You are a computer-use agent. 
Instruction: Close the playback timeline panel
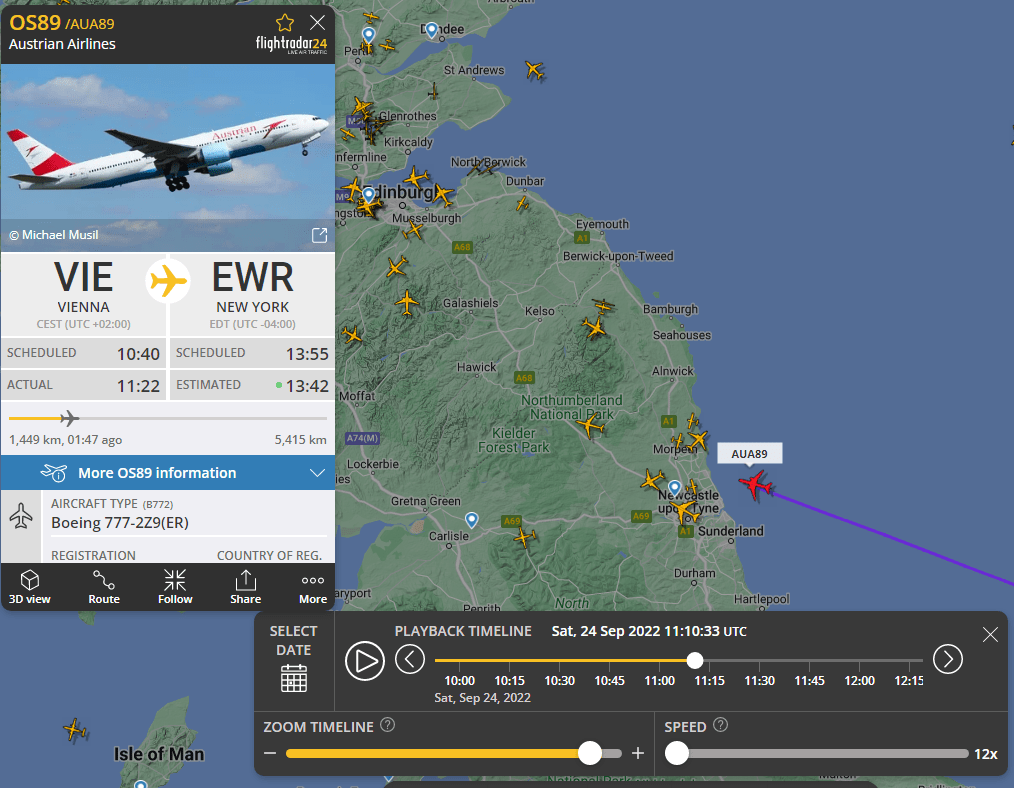pos(990,634)
